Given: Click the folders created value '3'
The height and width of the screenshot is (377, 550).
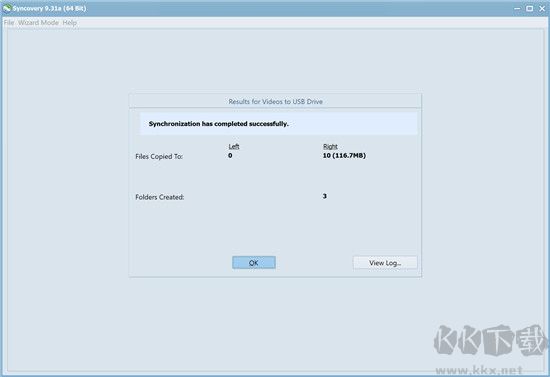Looking at the screenshot, I should [325, 196].
